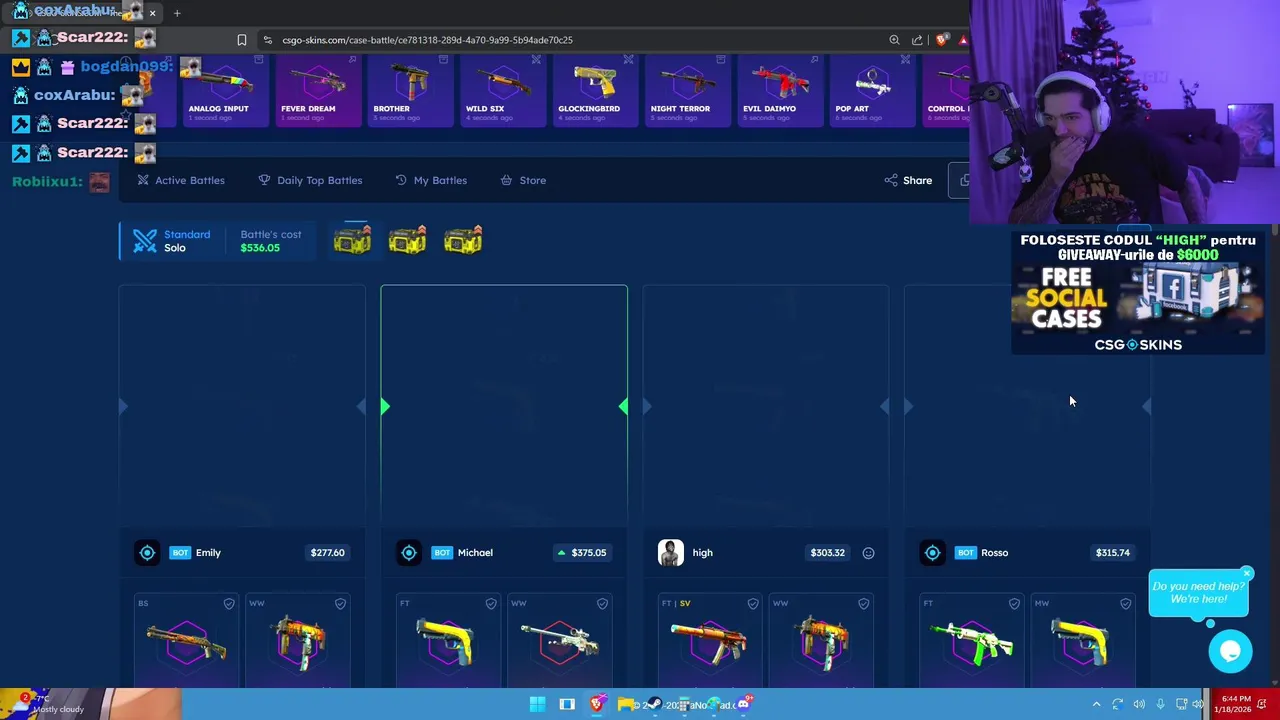
Task: Click shield check on Rosso's FT skin
Action: [1014, 603]
